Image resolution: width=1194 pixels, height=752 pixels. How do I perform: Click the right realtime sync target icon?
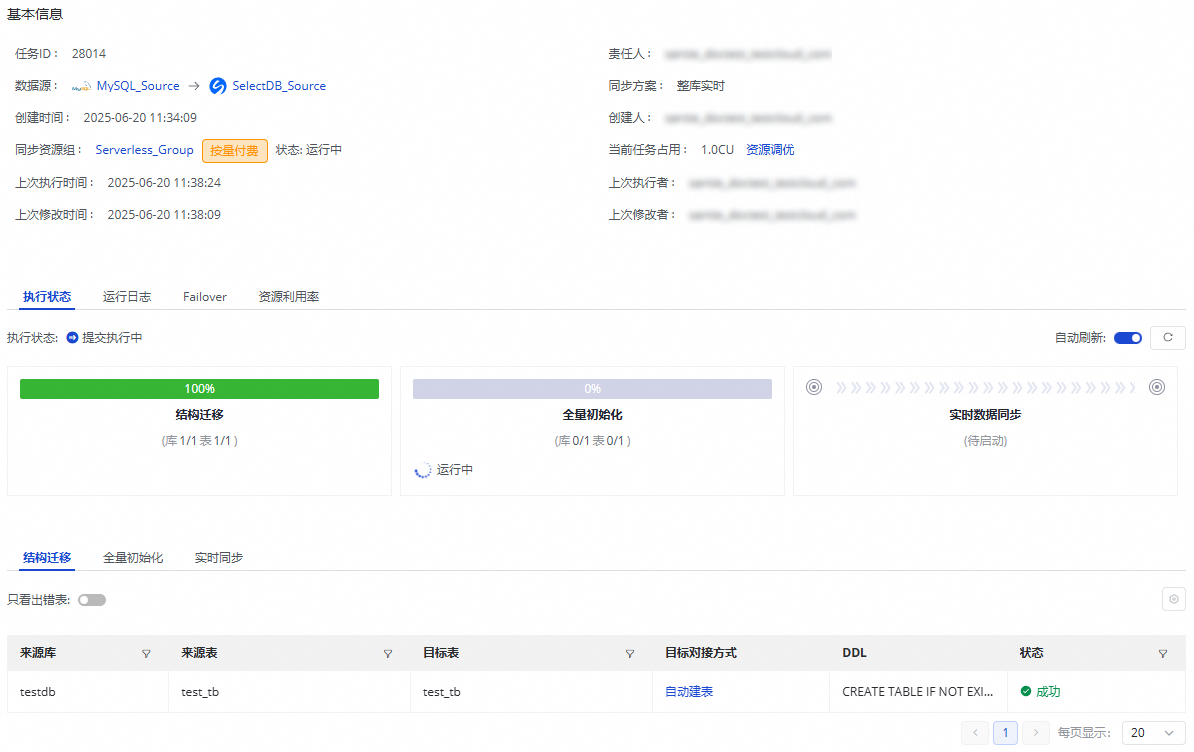(x=1157, y=387)
